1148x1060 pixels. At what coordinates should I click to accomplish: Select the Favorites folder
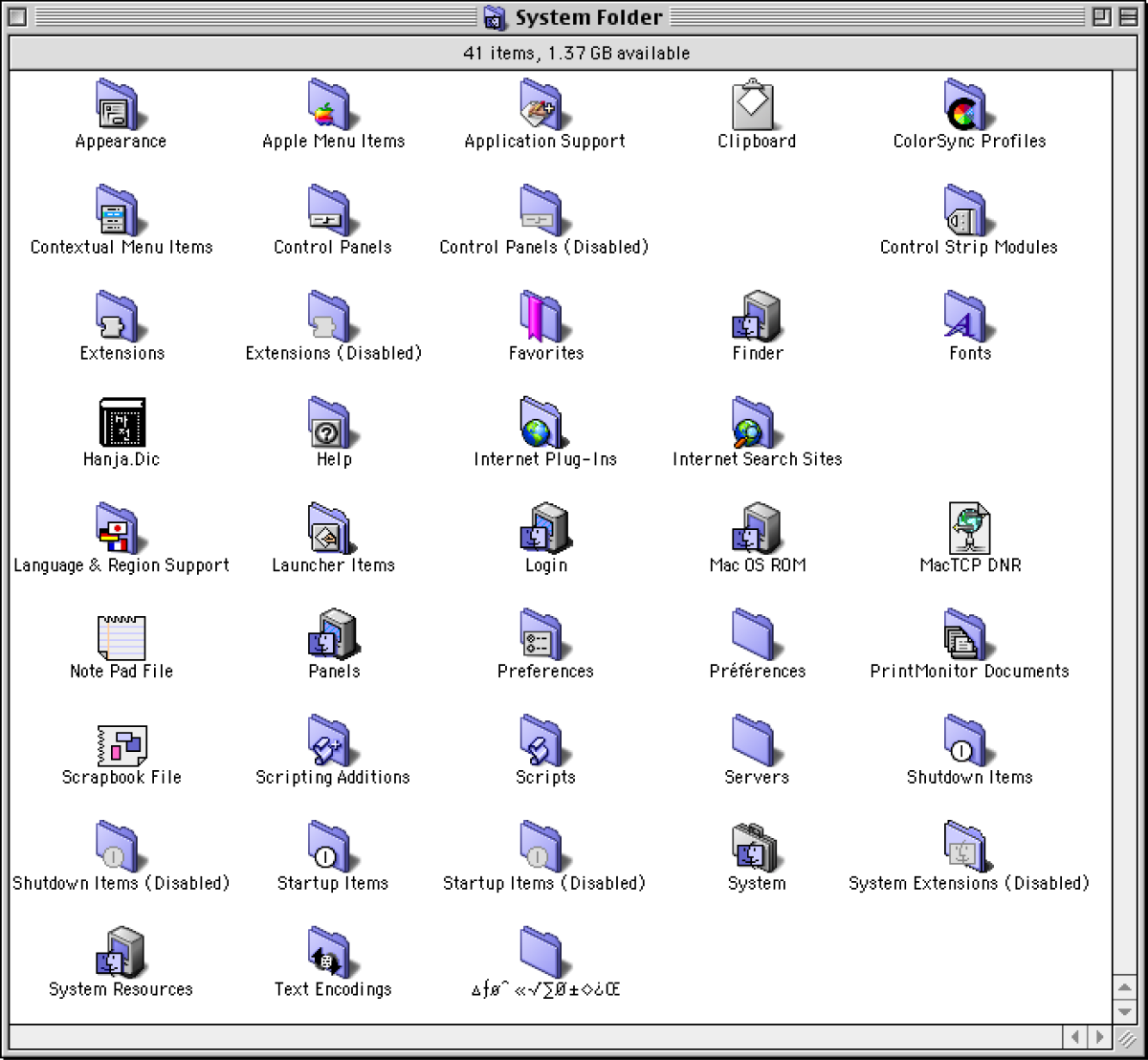pos(540,318)
